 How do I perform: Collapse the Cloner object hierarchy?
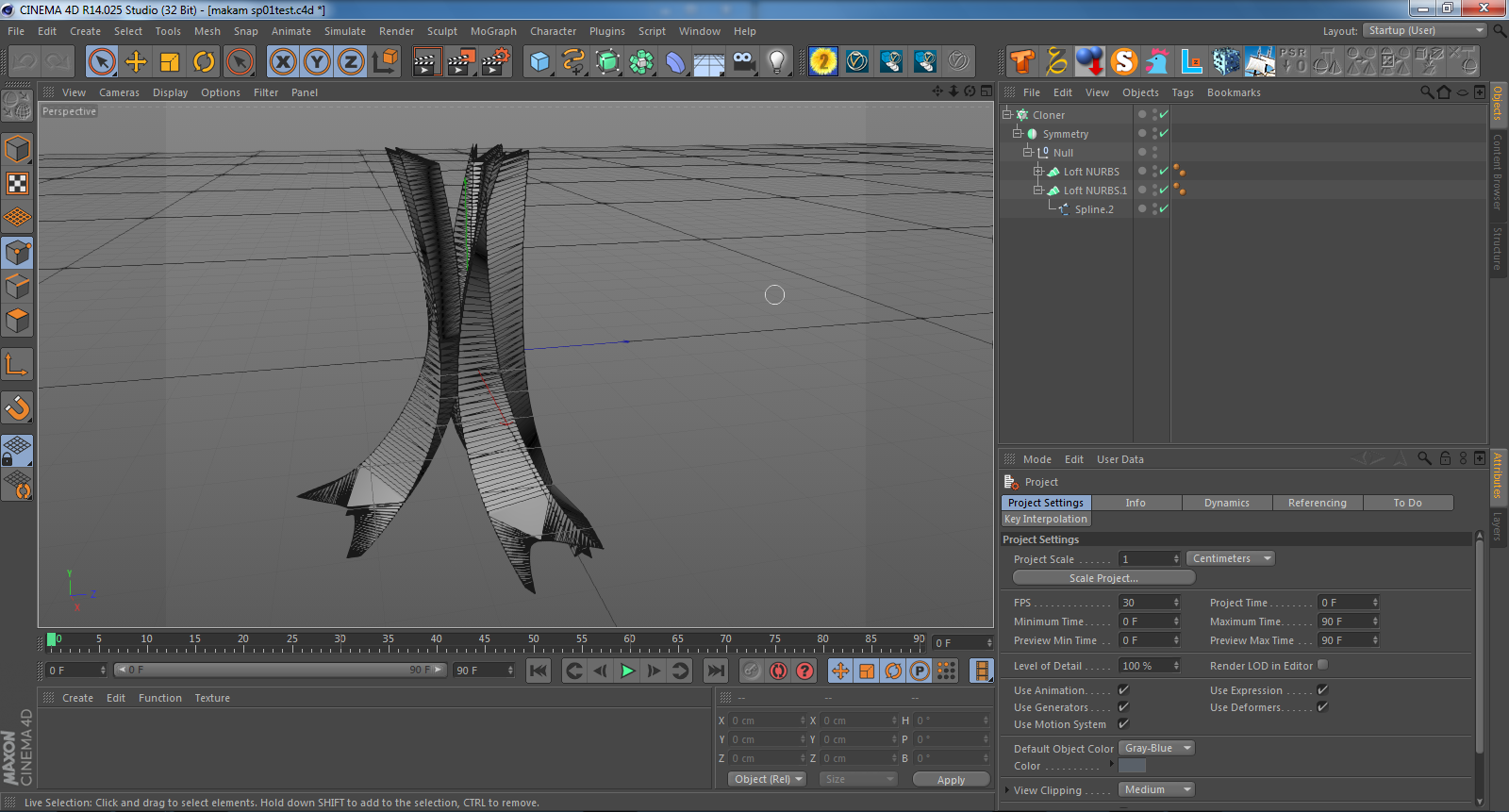(1006, 115)
